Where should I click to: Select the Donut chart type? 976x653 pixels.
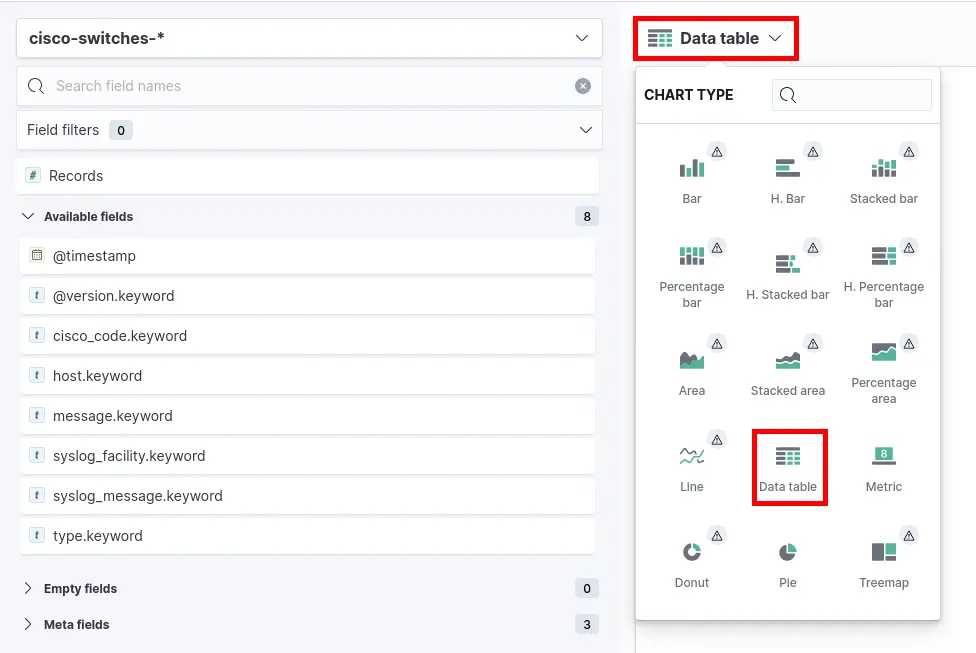tap(692, 553)
